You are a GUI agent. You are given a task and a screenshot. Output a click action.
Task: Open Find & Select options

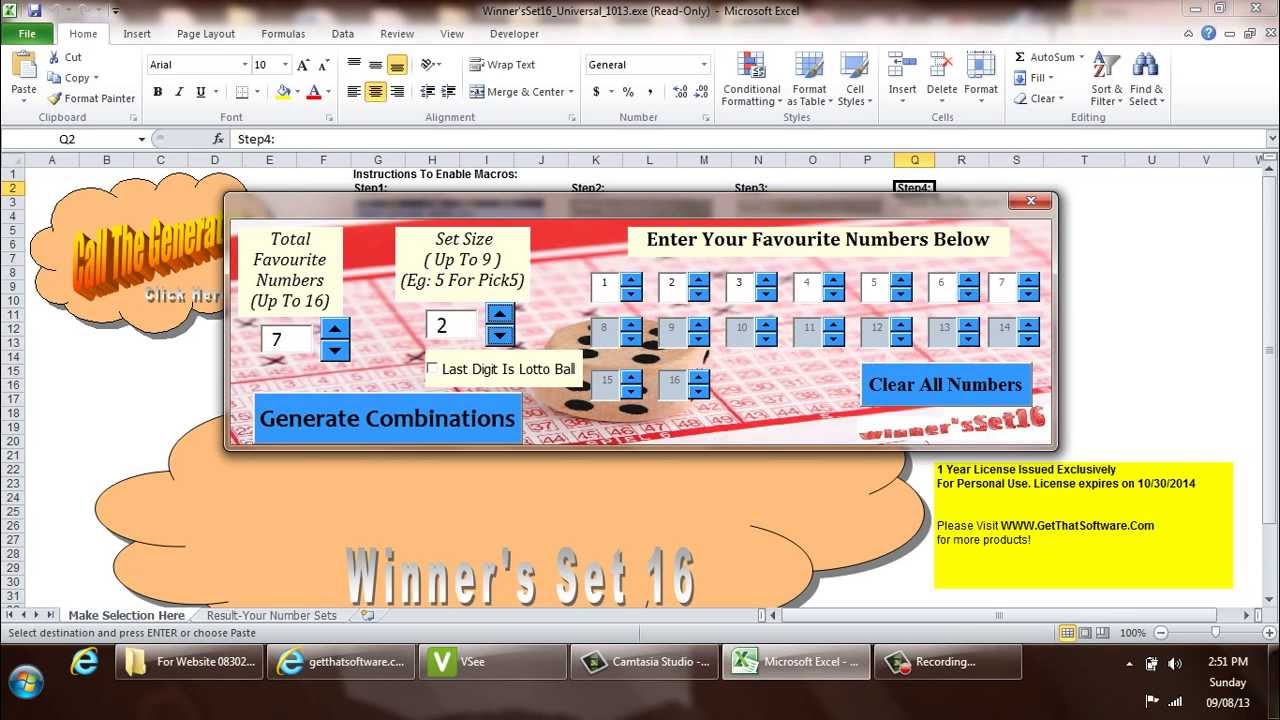point(1146,80)
